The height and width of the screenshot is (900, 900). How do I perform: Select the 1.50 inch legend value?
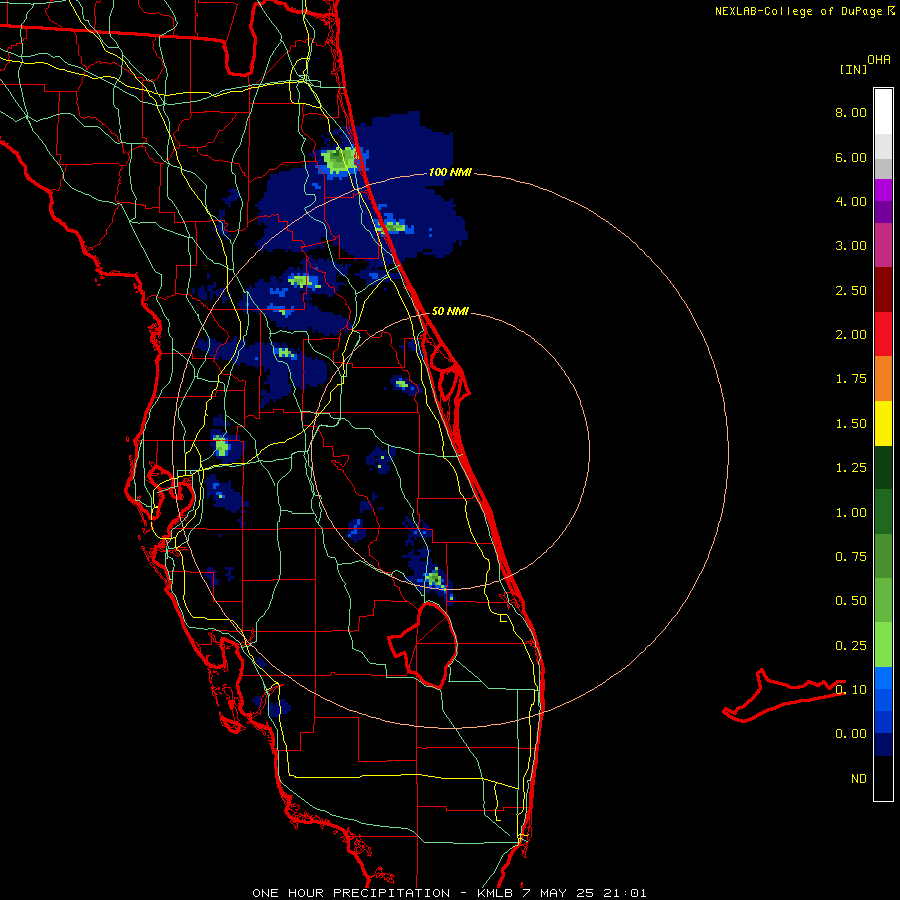[851, 424]
